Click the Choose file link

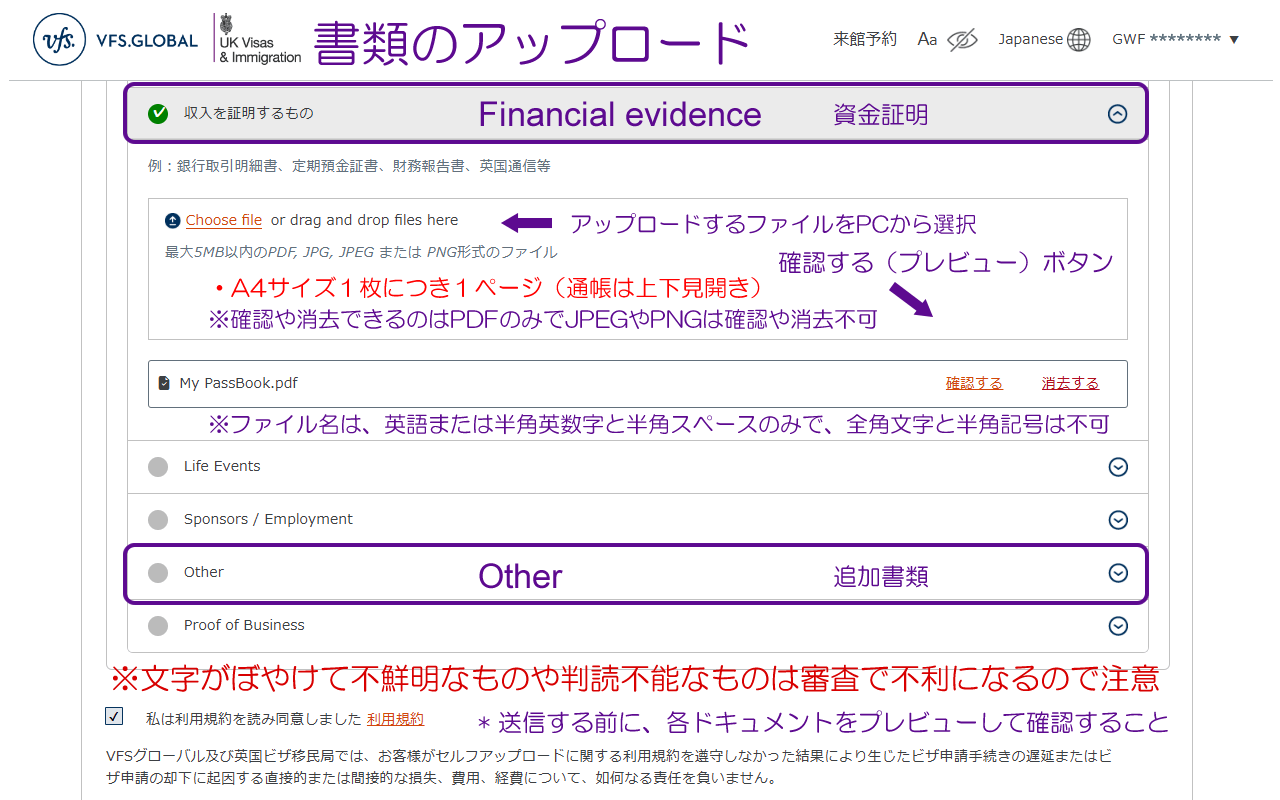coord(224,221)
